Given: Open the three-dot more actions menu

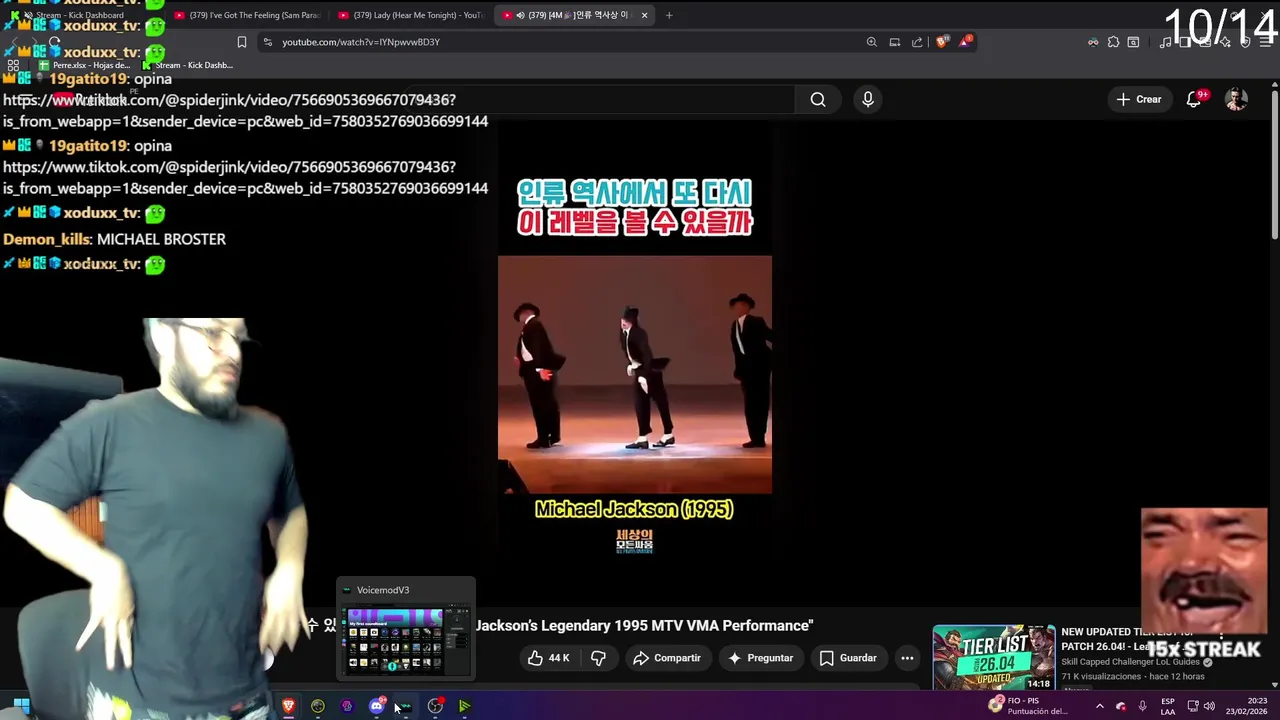Looking at the screenshot, I should (907, 658).
